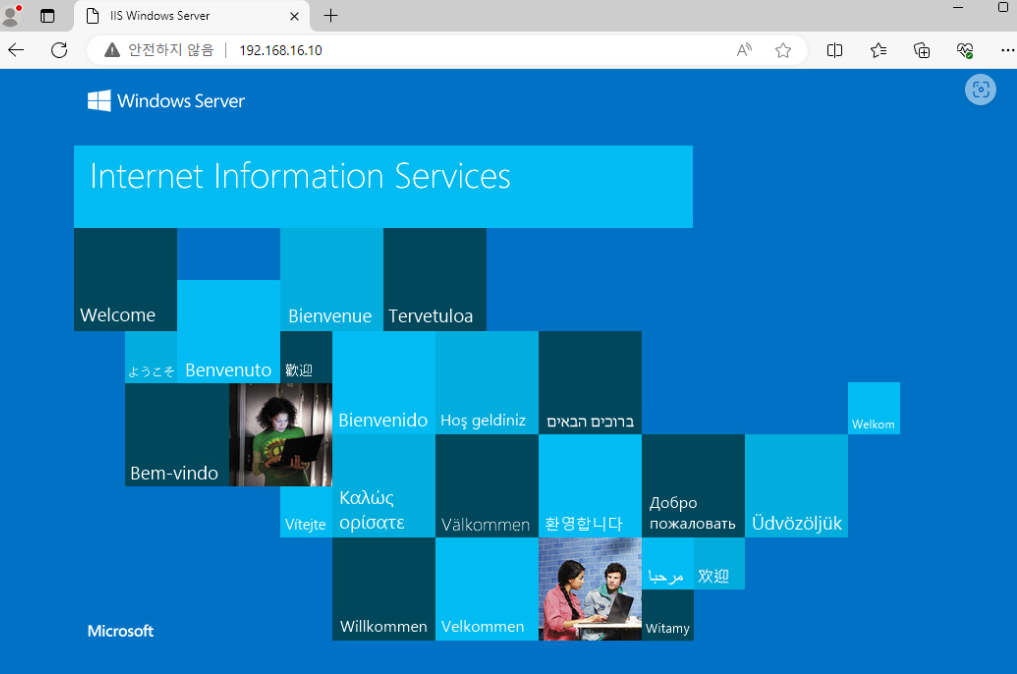Select the IIS Windows Server tab
1017x674 pixels.
click(x=192, y=16)
